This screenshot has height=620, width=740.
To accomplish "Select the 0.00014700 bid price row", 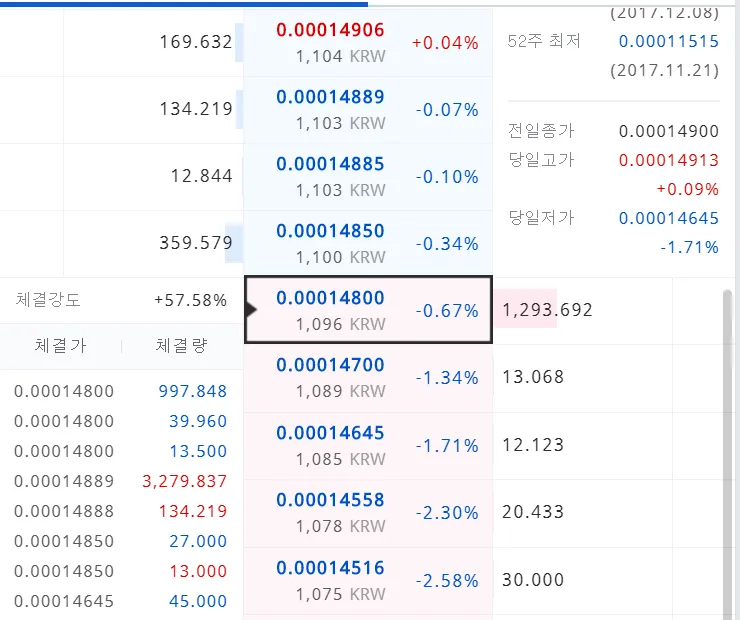I will (367, 378).
